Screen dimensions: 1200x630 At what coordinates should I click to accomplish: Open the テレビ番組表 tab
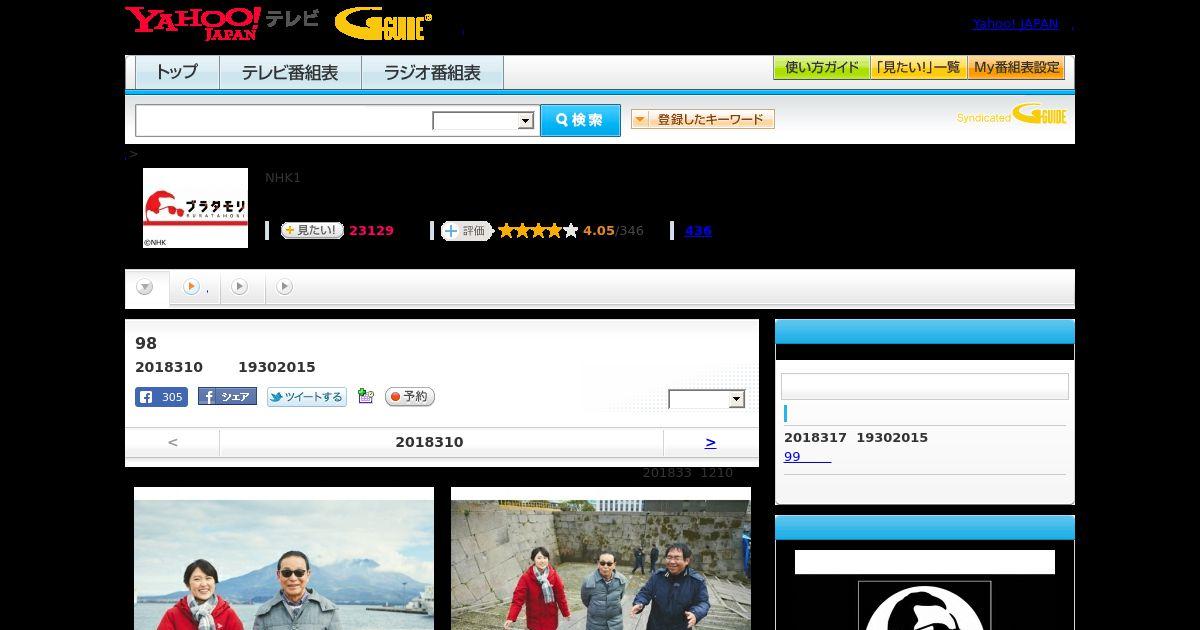(290, 73)
